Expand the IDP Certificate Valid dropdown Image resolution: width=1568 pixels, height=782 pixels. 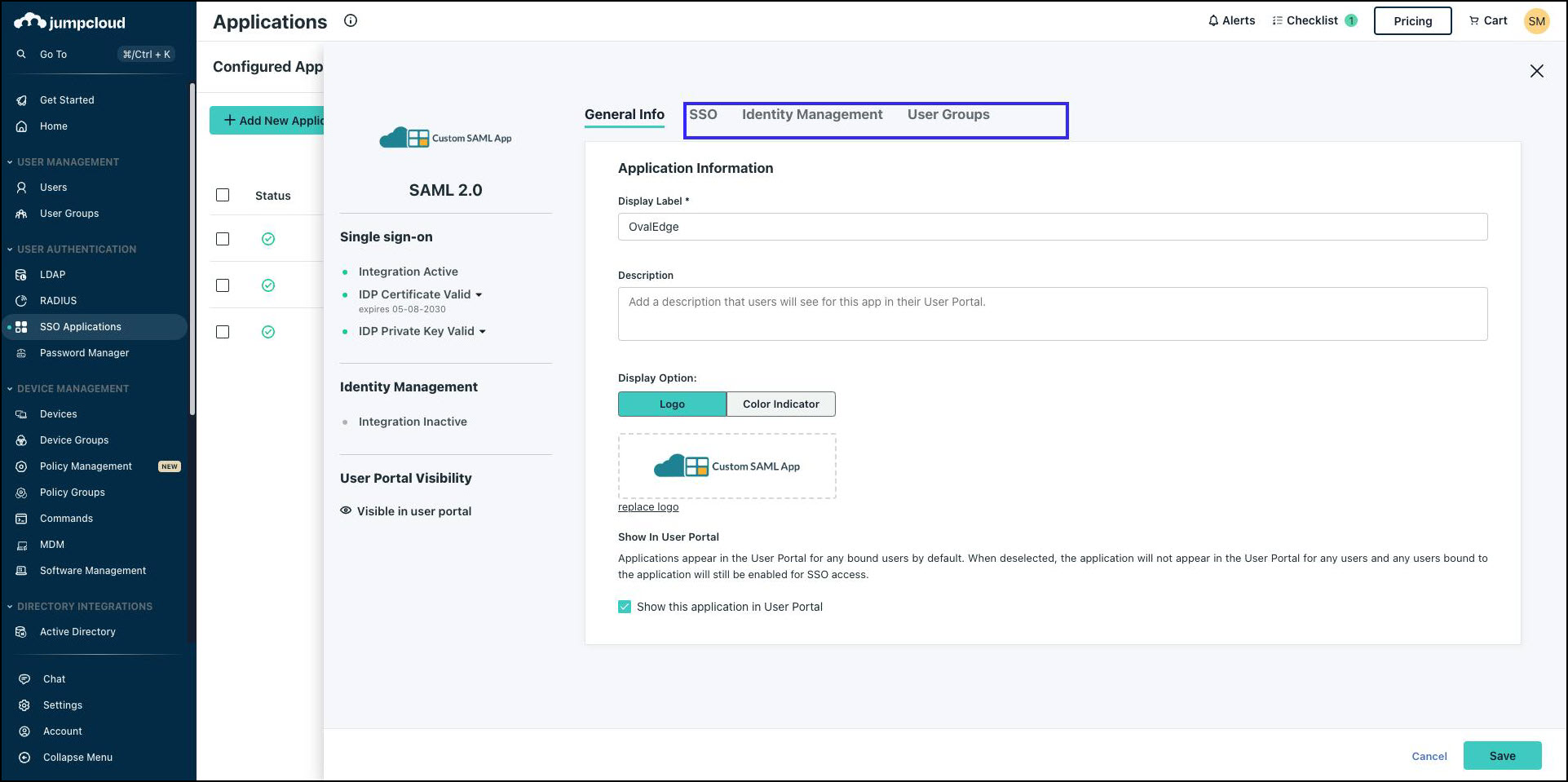pos(479,295)
